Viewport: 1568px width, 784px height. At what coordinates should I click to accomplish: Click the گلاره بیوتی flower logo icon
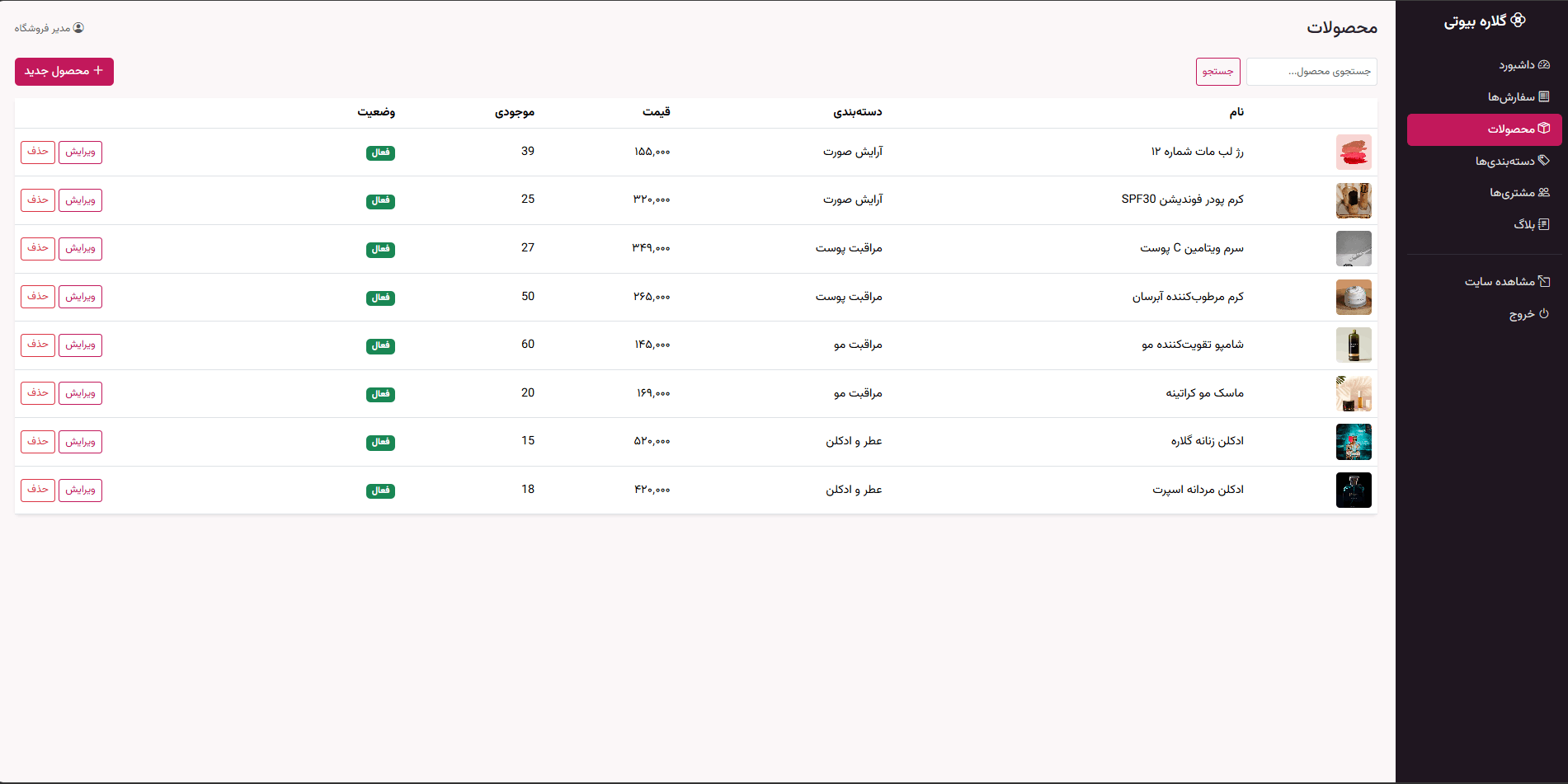1519,21
